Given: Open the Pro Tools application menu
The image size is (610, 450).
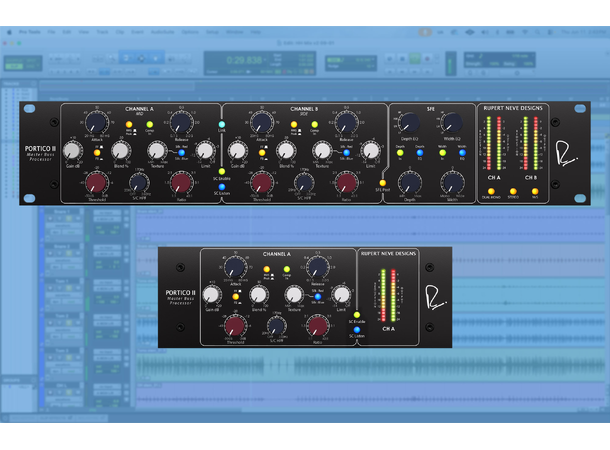Looking at the screenshot, I should coord(30,32).
